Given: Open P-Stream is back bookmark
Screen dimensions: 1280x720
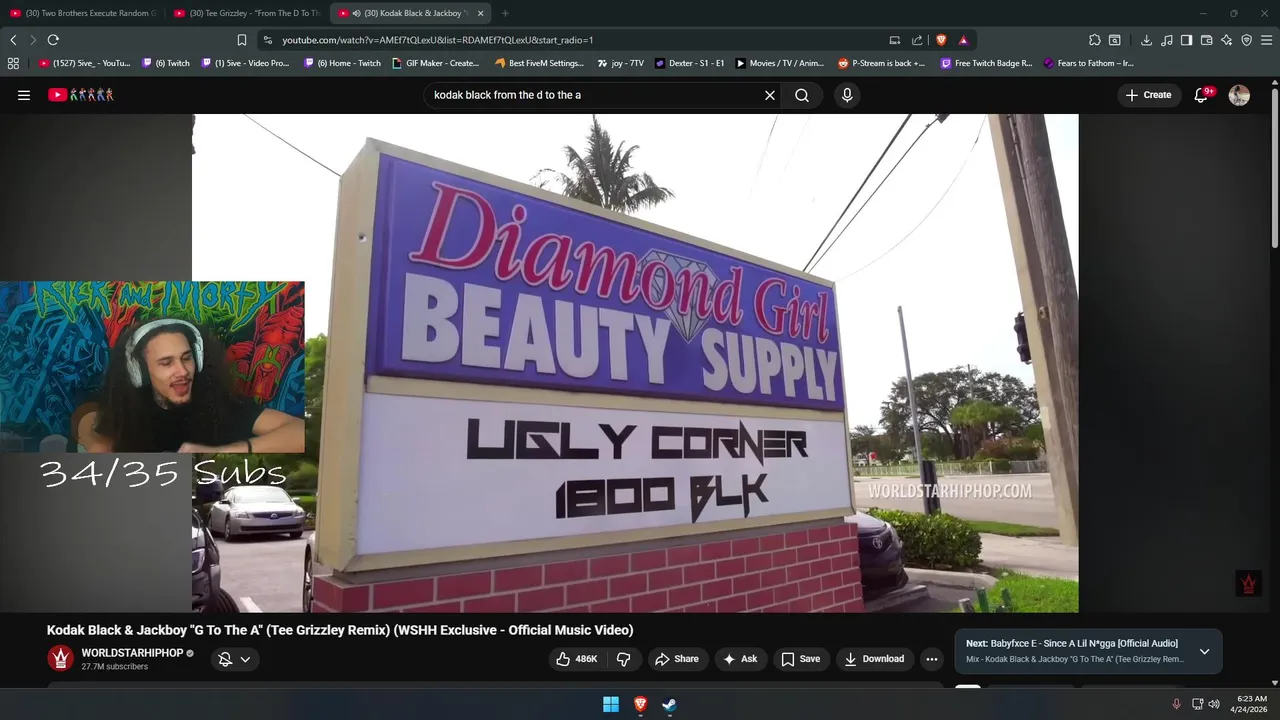Looking at the screenshot, I should pyautogui.click(x=882, y=63).
